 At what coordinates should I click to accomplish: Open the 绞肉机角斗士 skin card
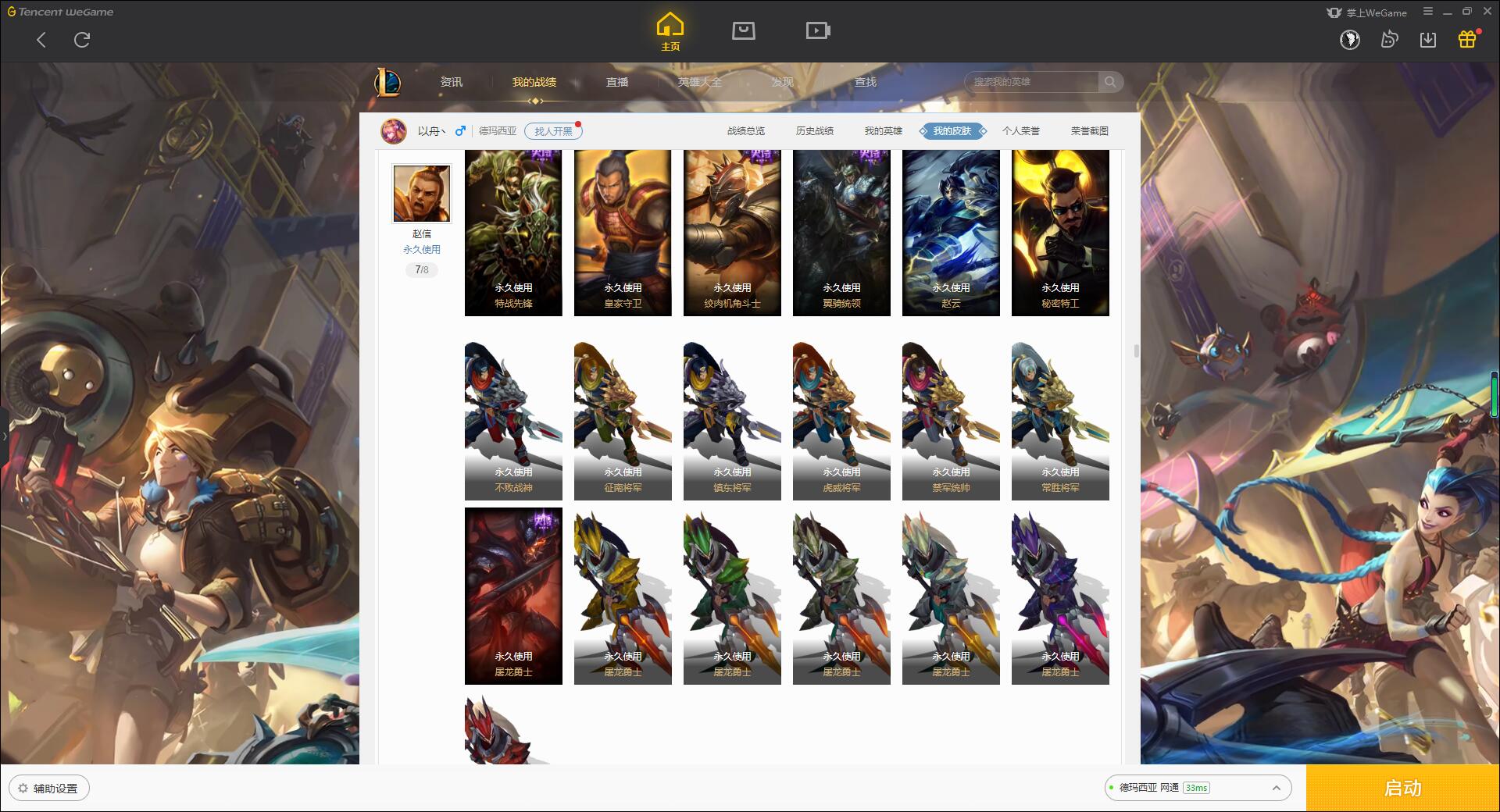tap(732, 233)
